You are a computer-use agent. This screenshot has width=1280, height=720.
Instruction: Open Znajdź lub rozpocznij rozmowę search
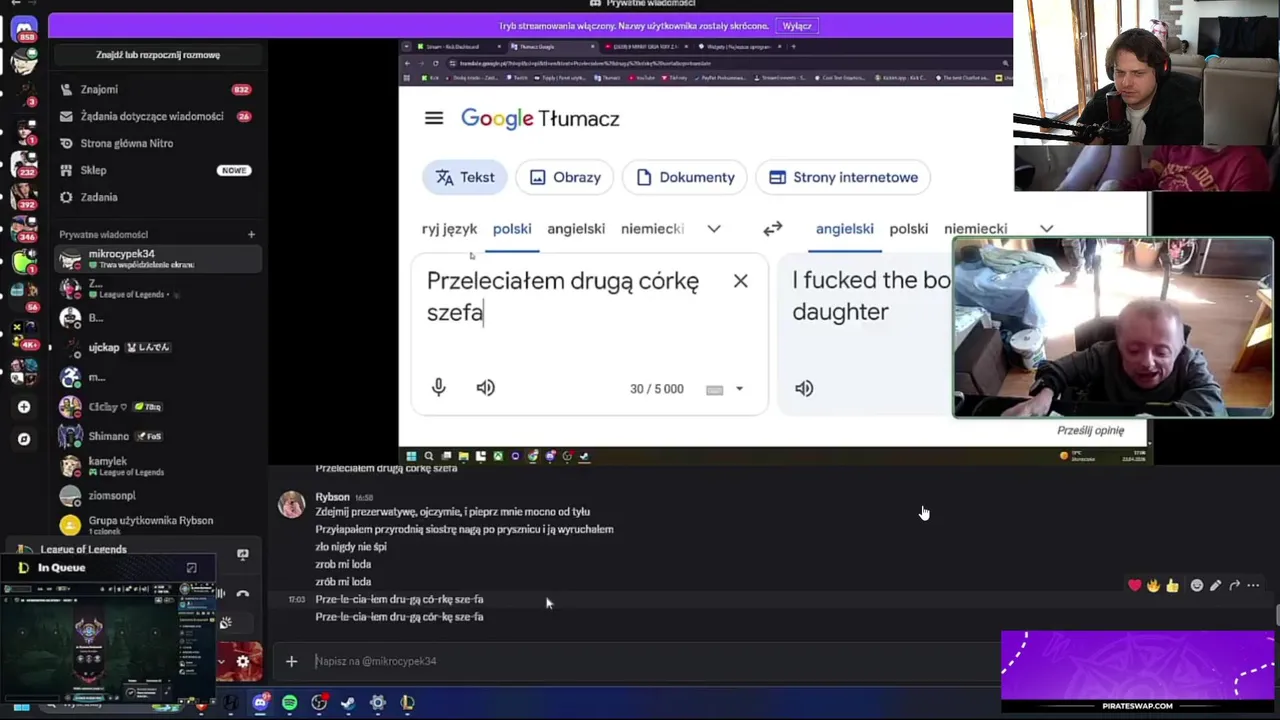tap(158, 55)
